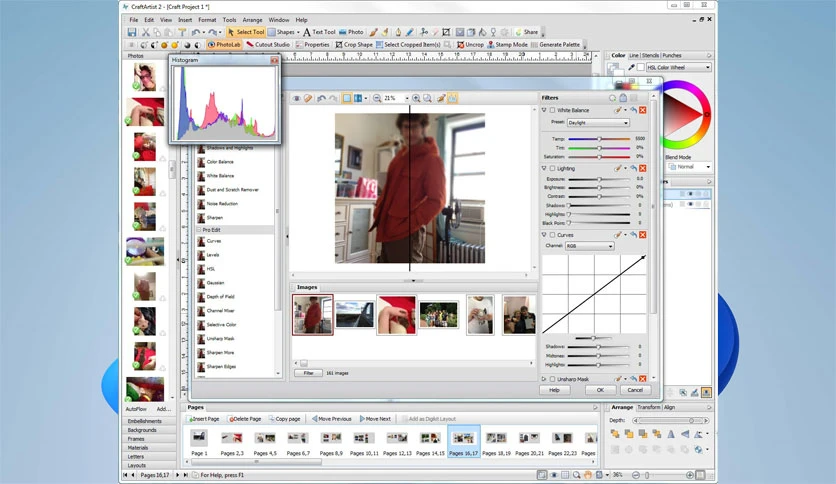
Task: Open the HSL Color Wheel dropdown
Action: pyautogui.click(x=678, y=67)
